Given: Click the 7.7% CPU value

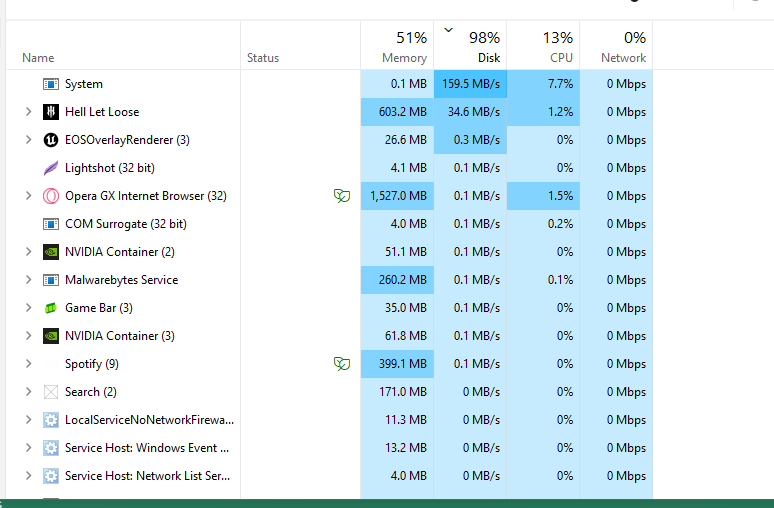Looking at the screenshot, I should pyautogui.click(x=560, y=84).
